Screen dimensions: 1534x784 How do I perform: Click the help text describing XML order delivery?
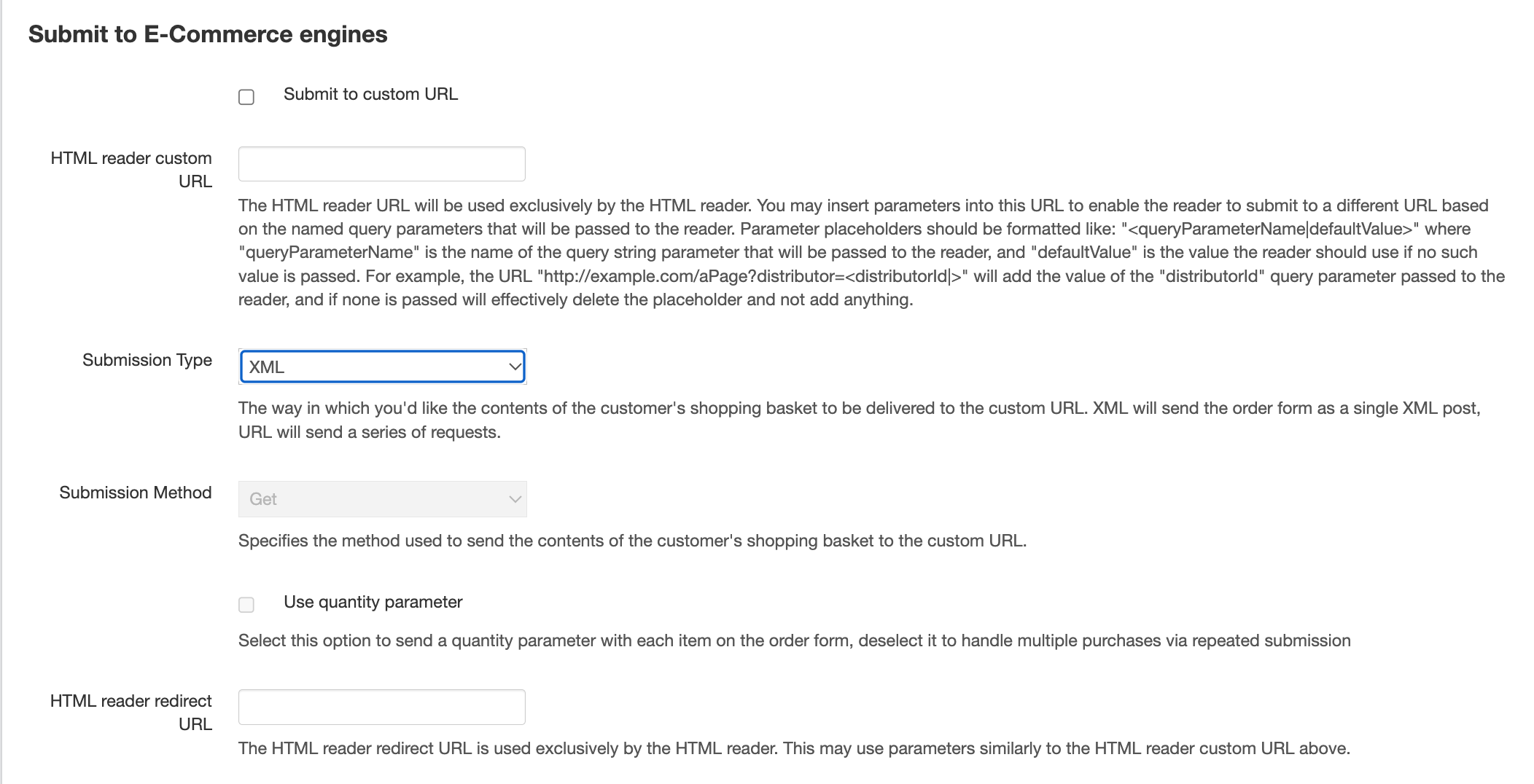(x=859, y=420)
